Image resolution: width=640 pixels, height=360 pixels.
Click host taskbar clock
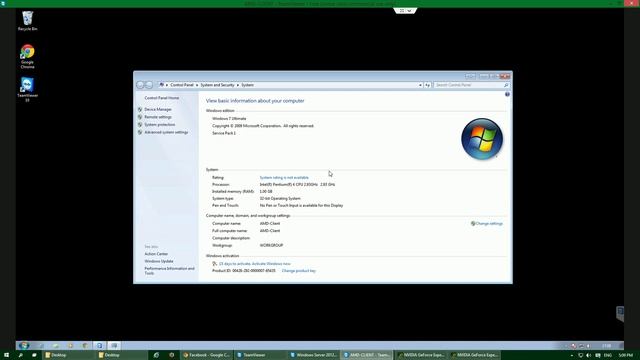625,356
